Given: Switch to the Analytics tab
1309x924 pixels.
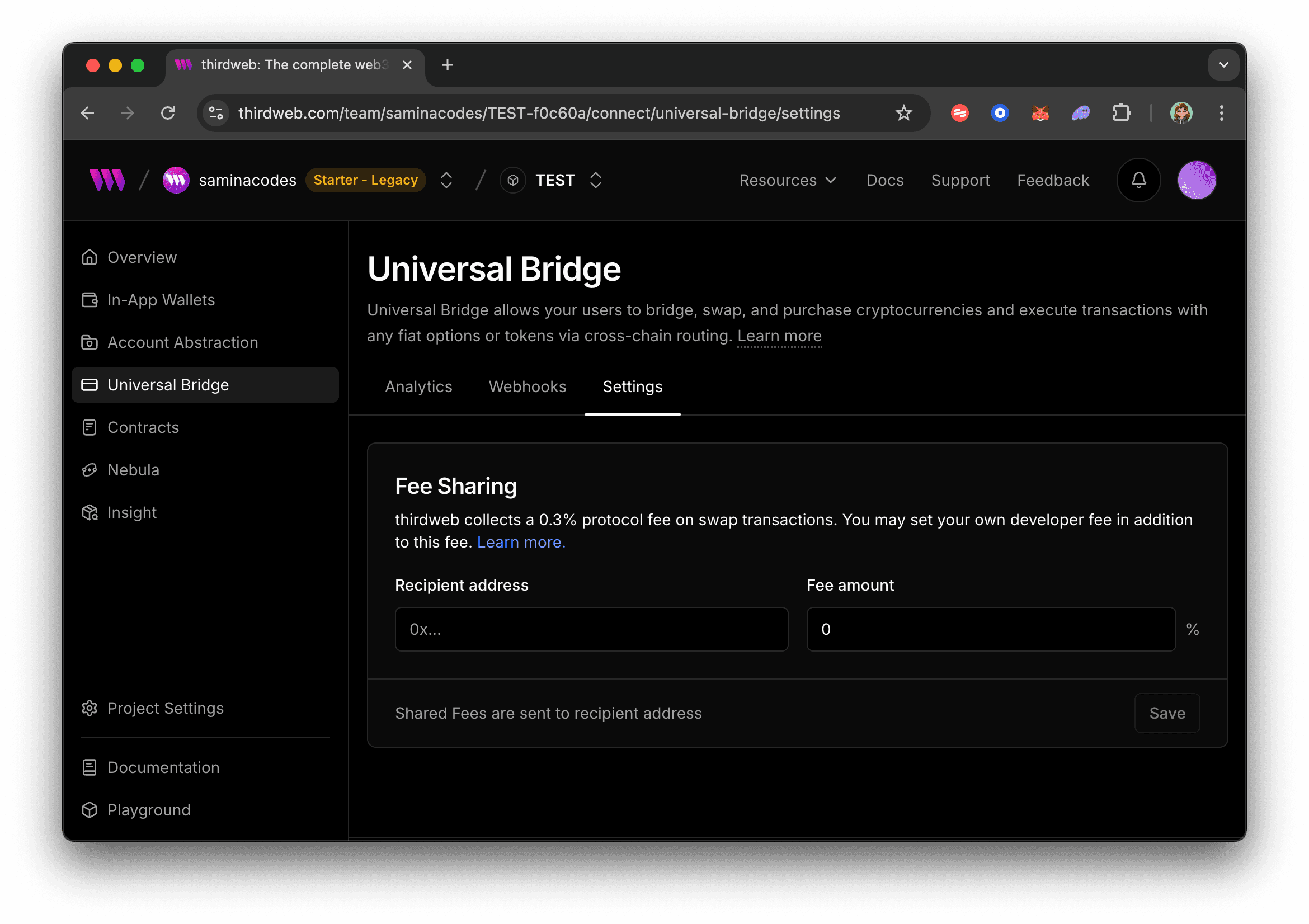Looking at the screenshot, I should tap(418, 386).
